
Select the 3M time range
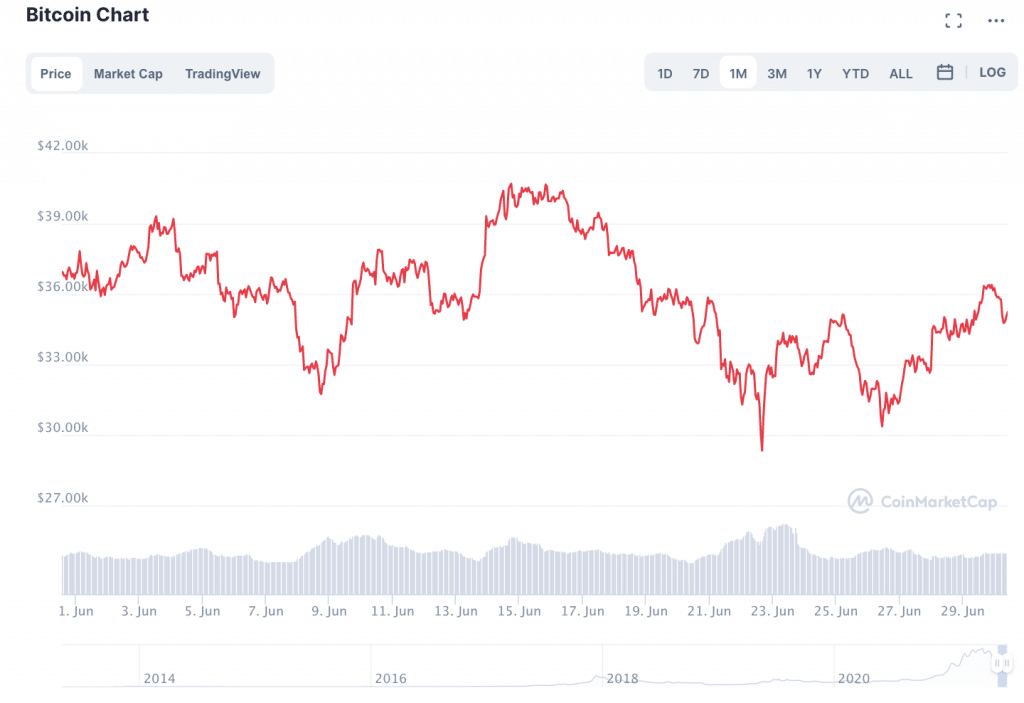click(x=777, y=74)
